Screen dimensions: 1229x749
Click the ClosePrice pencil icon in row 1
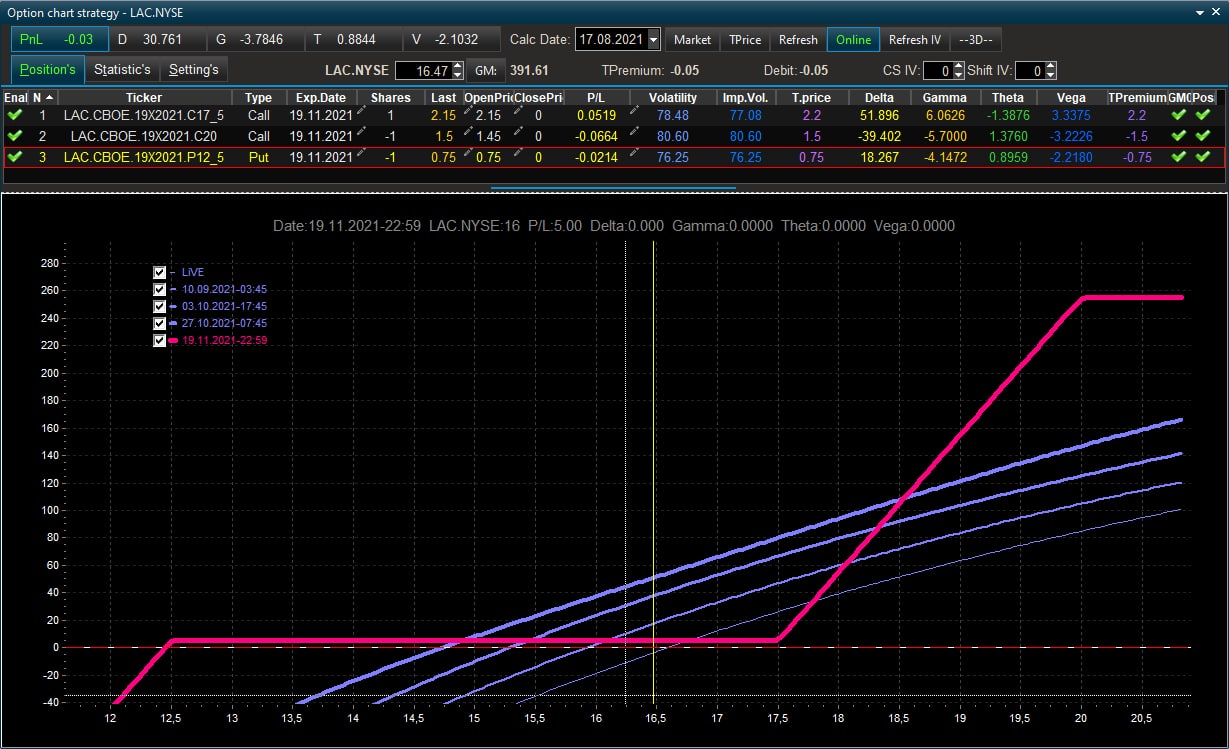pyautogui.click(x=518, y=113)
